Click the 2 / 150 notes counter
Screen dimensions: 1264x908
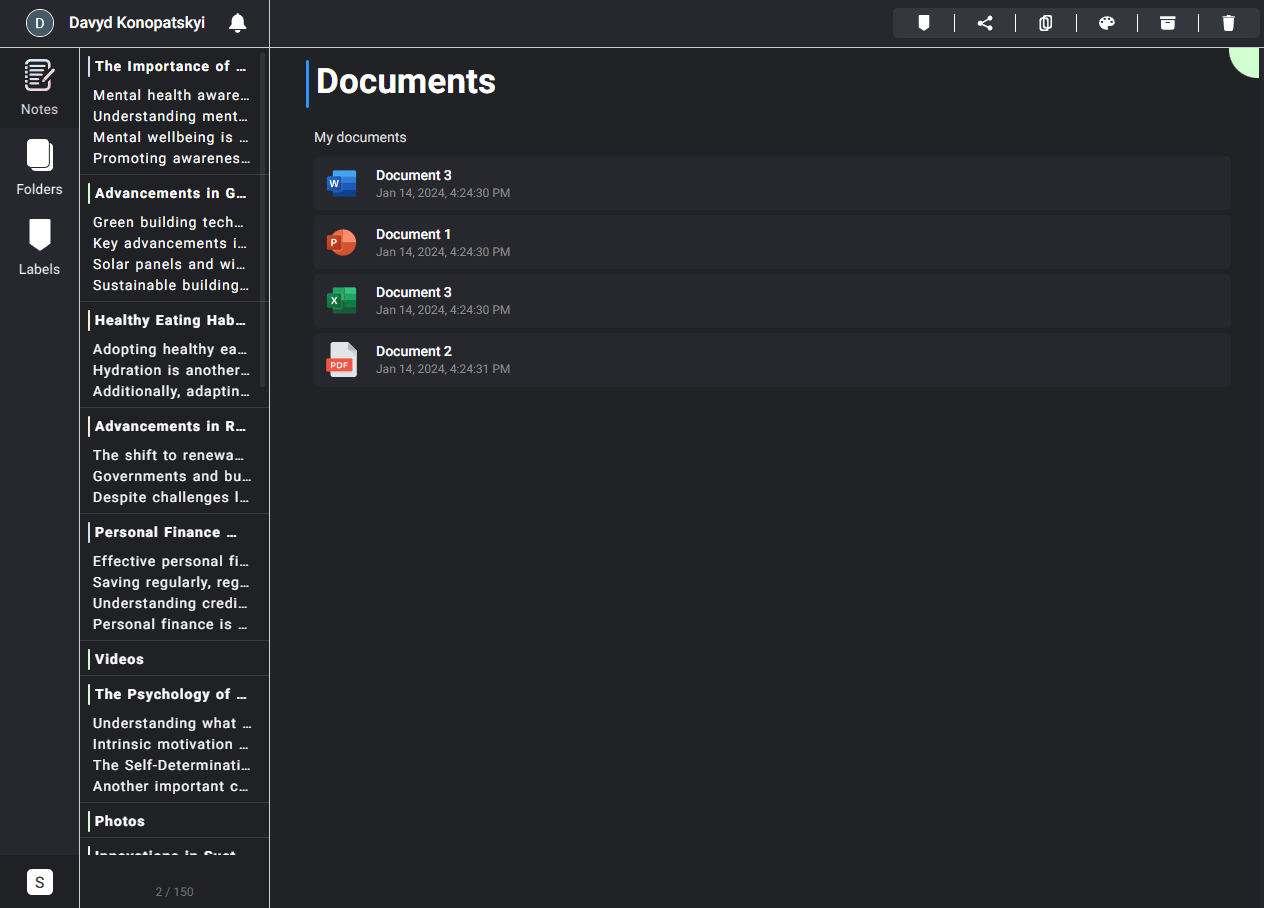(174, 891)
